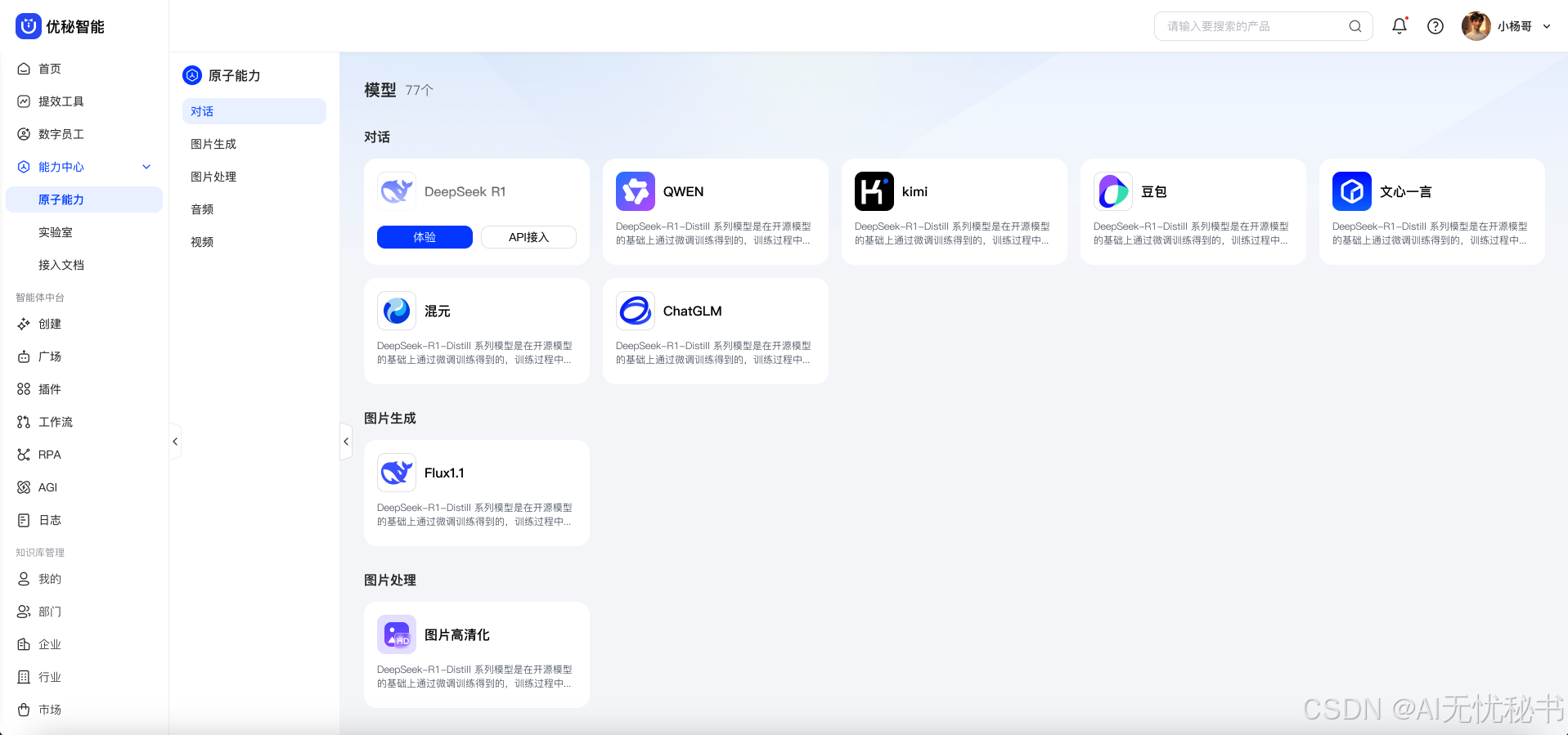Click the 小杨哥 username label
1568x735 pixels.
coord(1515,26)
